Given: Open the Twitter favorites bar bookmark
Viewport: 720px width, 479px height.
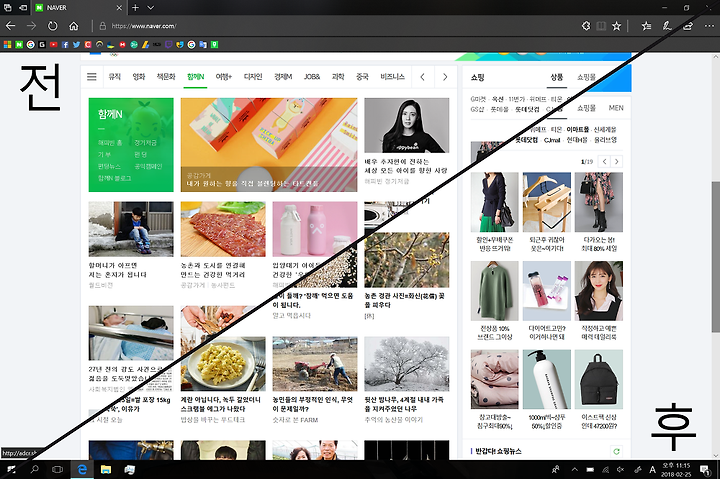Looking at the screenshot, I should [x=76, y=45].
